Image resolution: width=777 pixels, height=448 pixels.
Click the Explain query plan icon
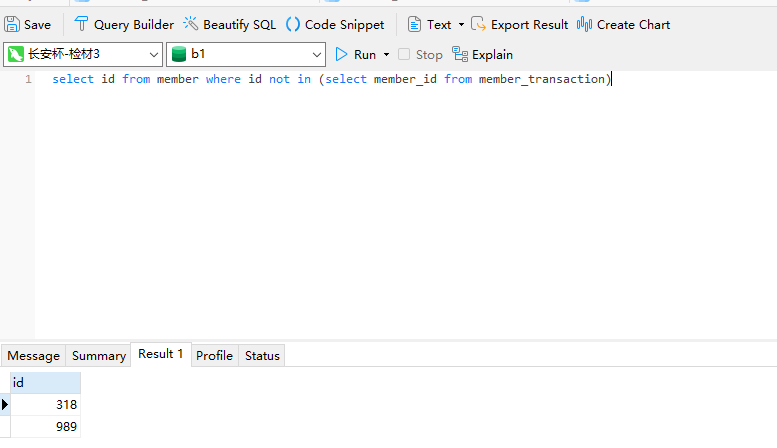[460, 54]
